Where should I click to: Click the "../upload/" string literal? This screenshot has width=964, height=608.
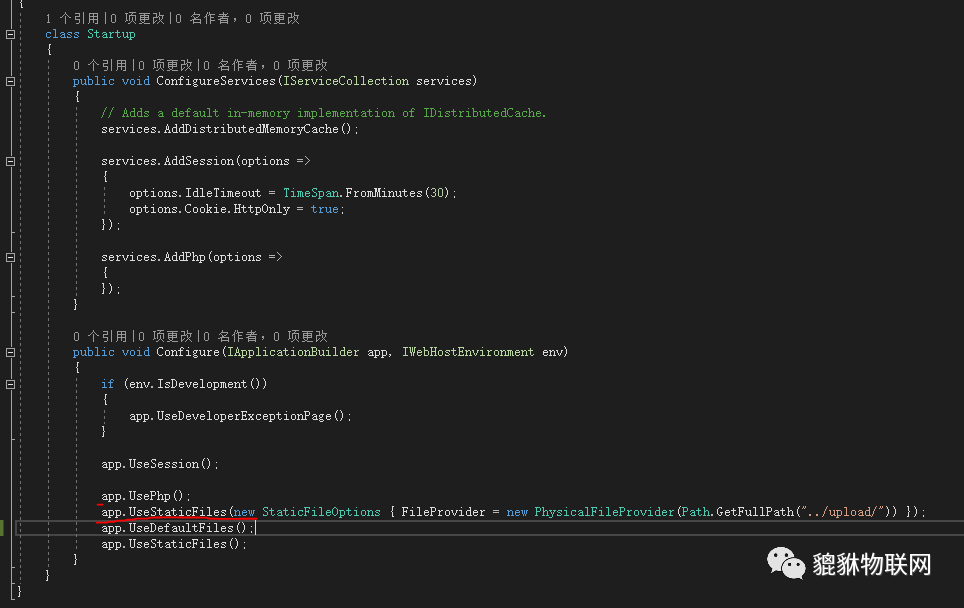click(842, 512)
